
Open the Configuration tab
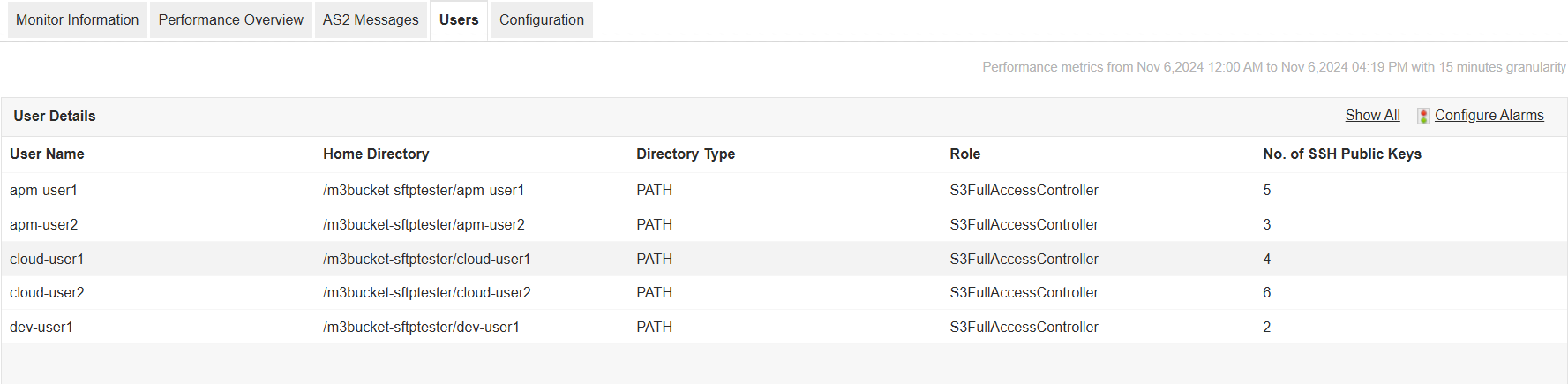541,19
